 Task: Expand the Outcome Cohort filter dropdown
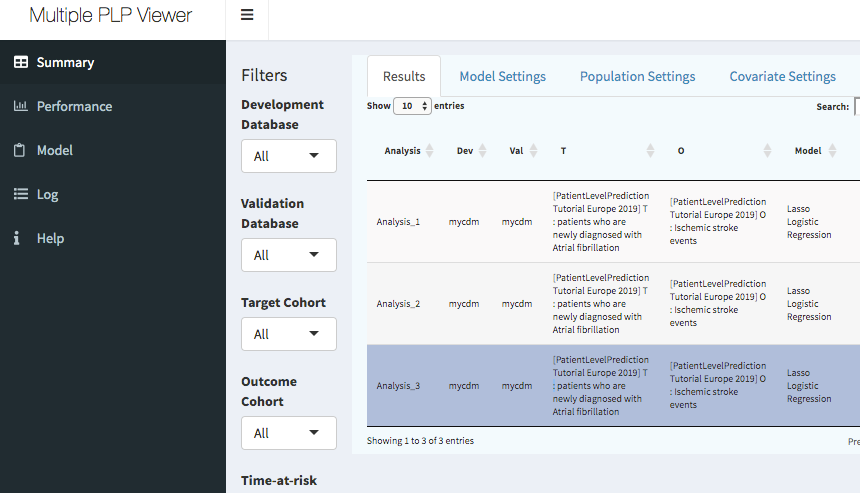pos(288,433)
